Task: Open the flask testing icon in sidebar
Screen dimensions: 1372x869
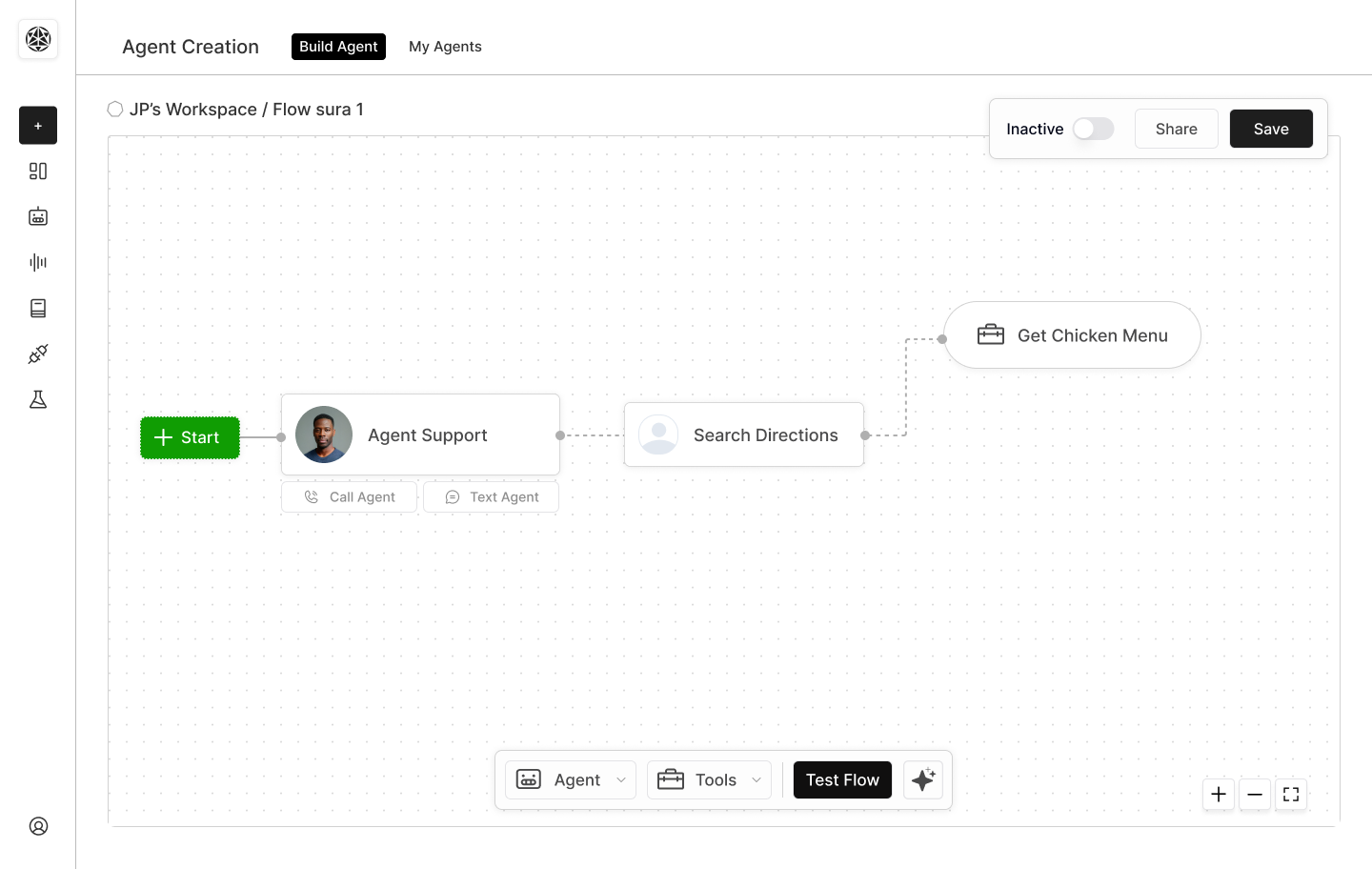Action: point(38,400)
